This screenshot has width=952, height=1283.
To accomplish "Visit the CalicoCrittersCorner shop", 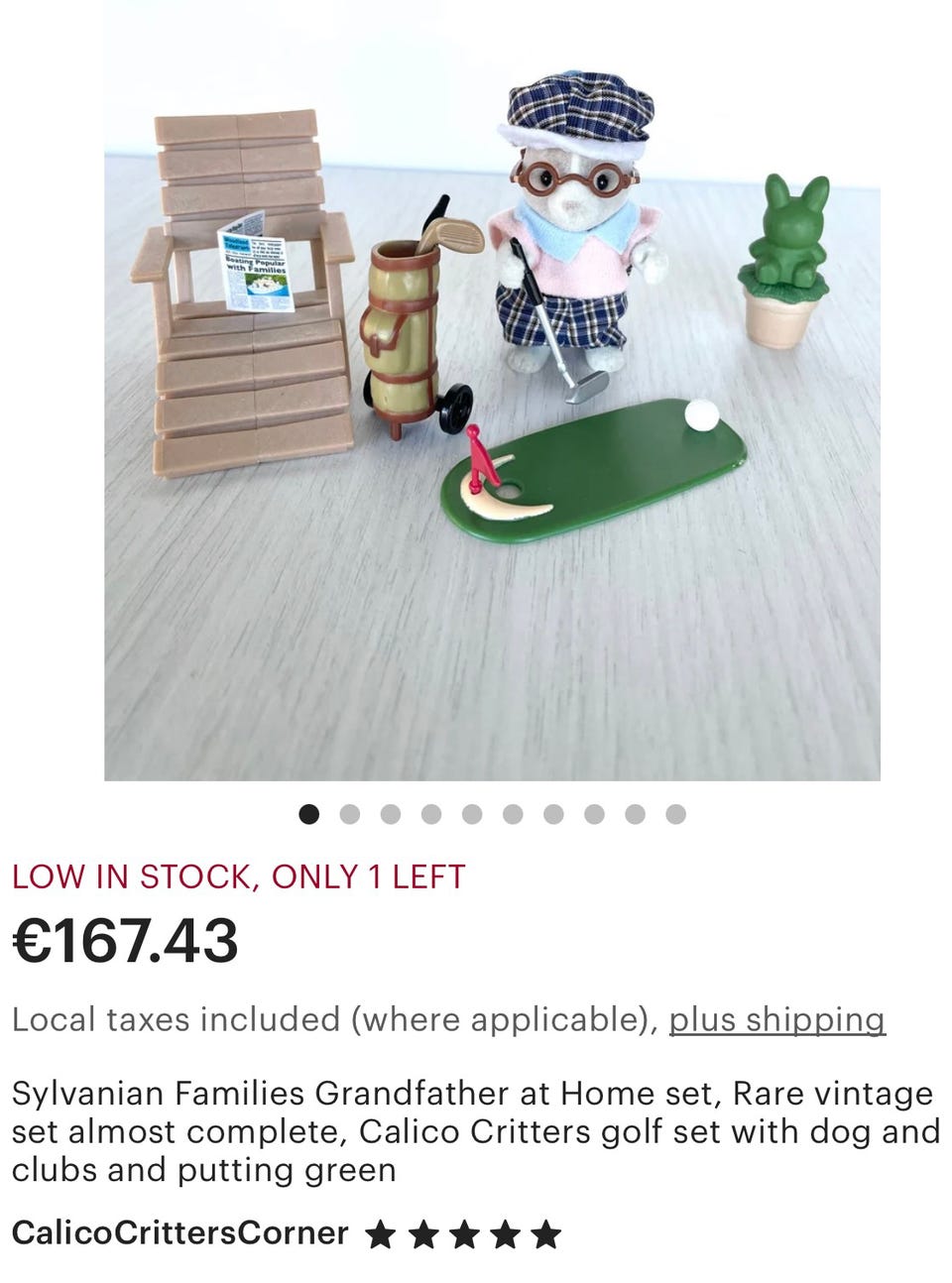I will pyautogui.click(x=180, y=1232).
